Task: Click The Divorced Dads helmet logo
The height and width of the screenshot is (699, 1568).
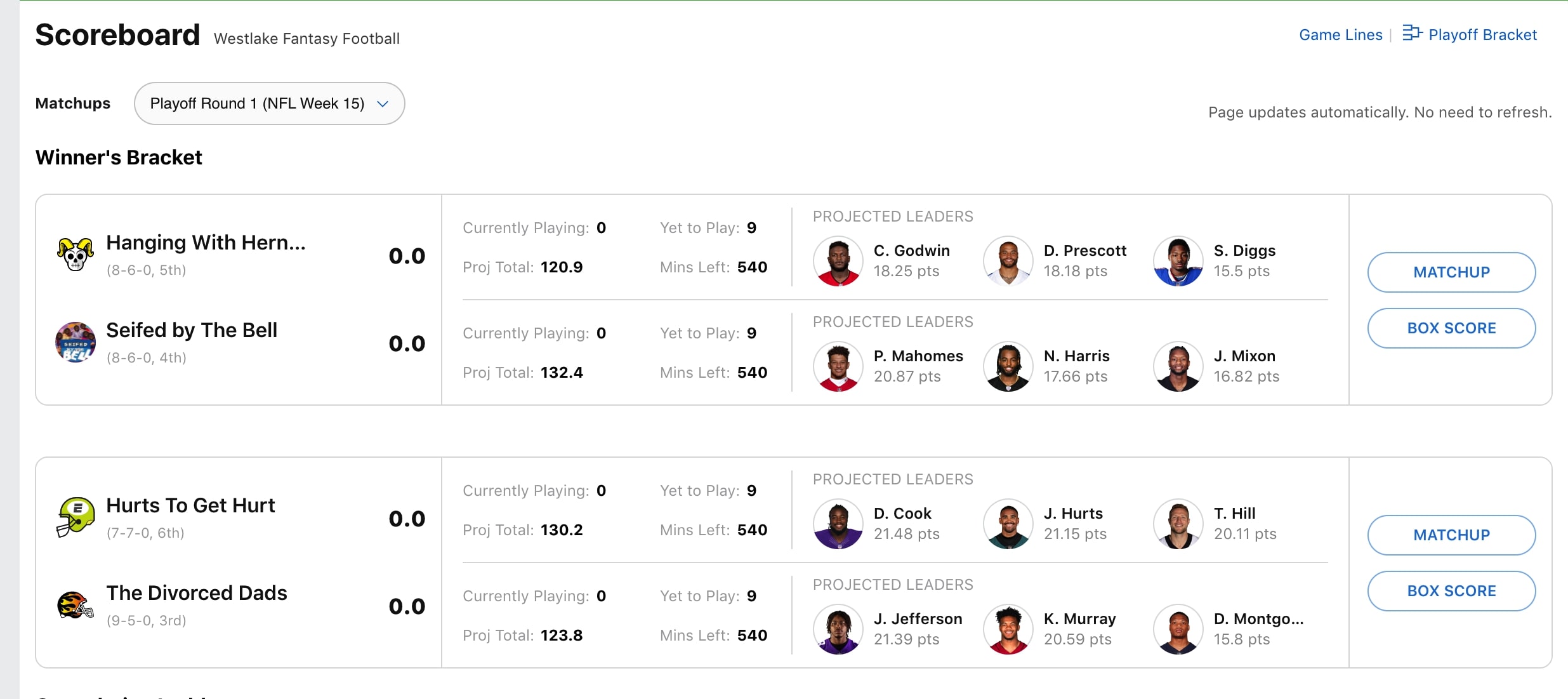Action: (76, 605)
